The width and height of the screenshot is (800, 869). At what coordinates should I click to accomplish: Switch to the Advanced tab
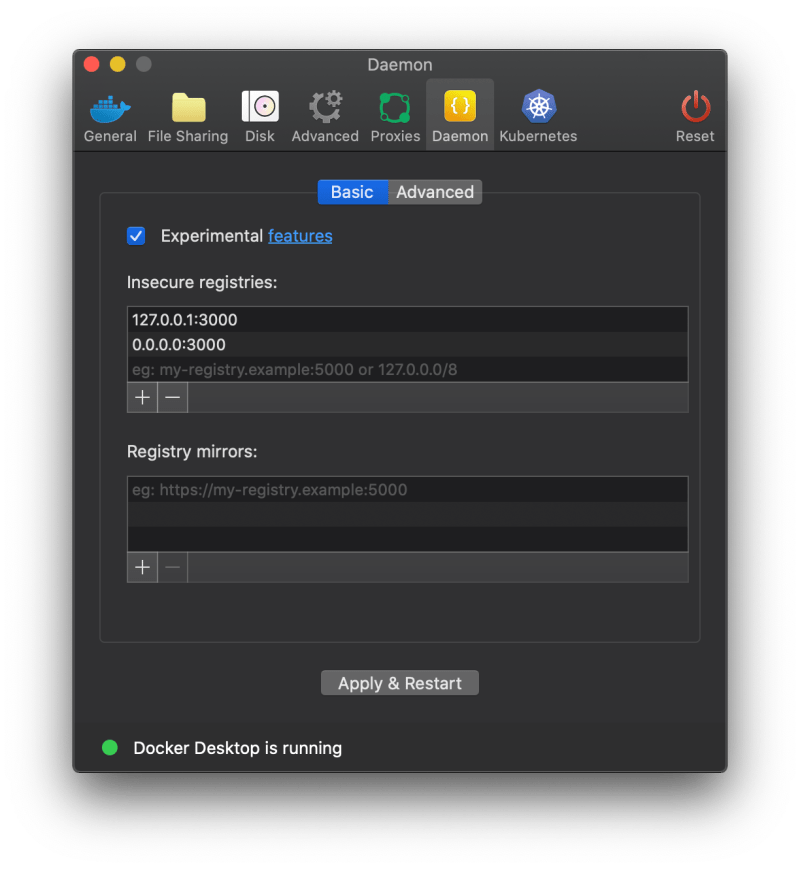(434, 192)
